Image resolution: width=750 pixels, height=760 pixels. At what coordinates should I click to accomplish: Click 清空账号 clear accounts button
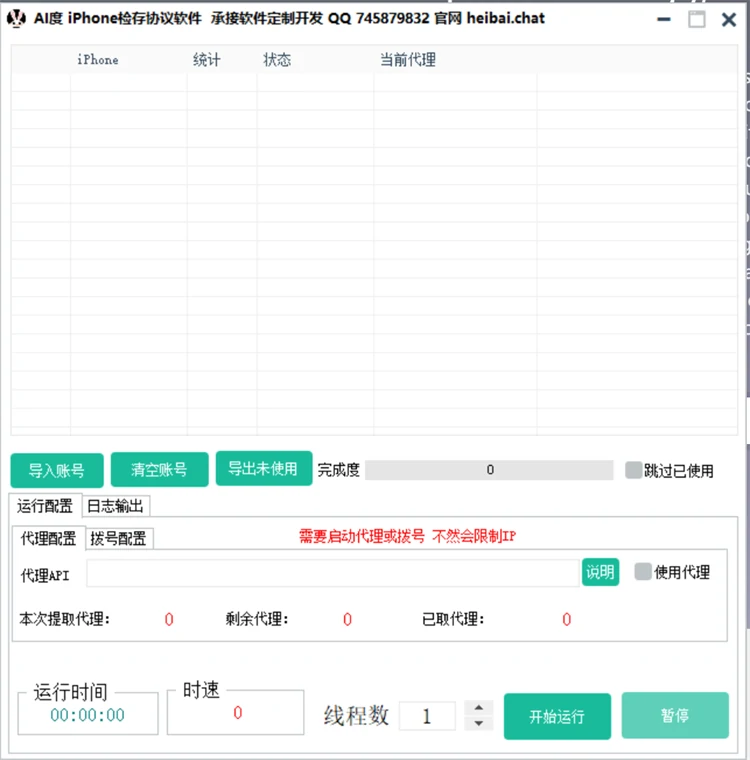point(160,469)
